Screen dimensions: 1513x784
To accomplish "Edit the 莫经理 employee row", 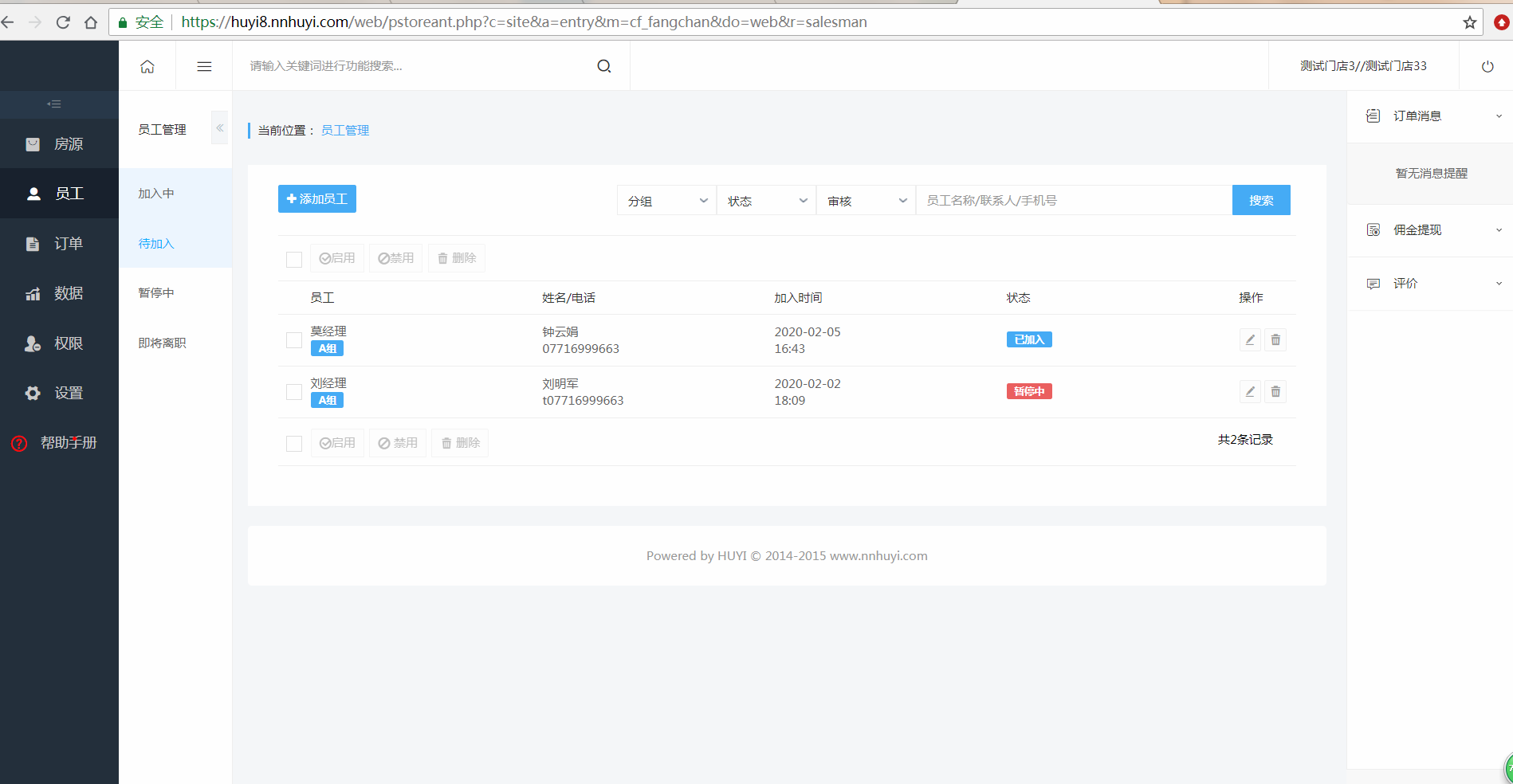I will pos(1250,340).
